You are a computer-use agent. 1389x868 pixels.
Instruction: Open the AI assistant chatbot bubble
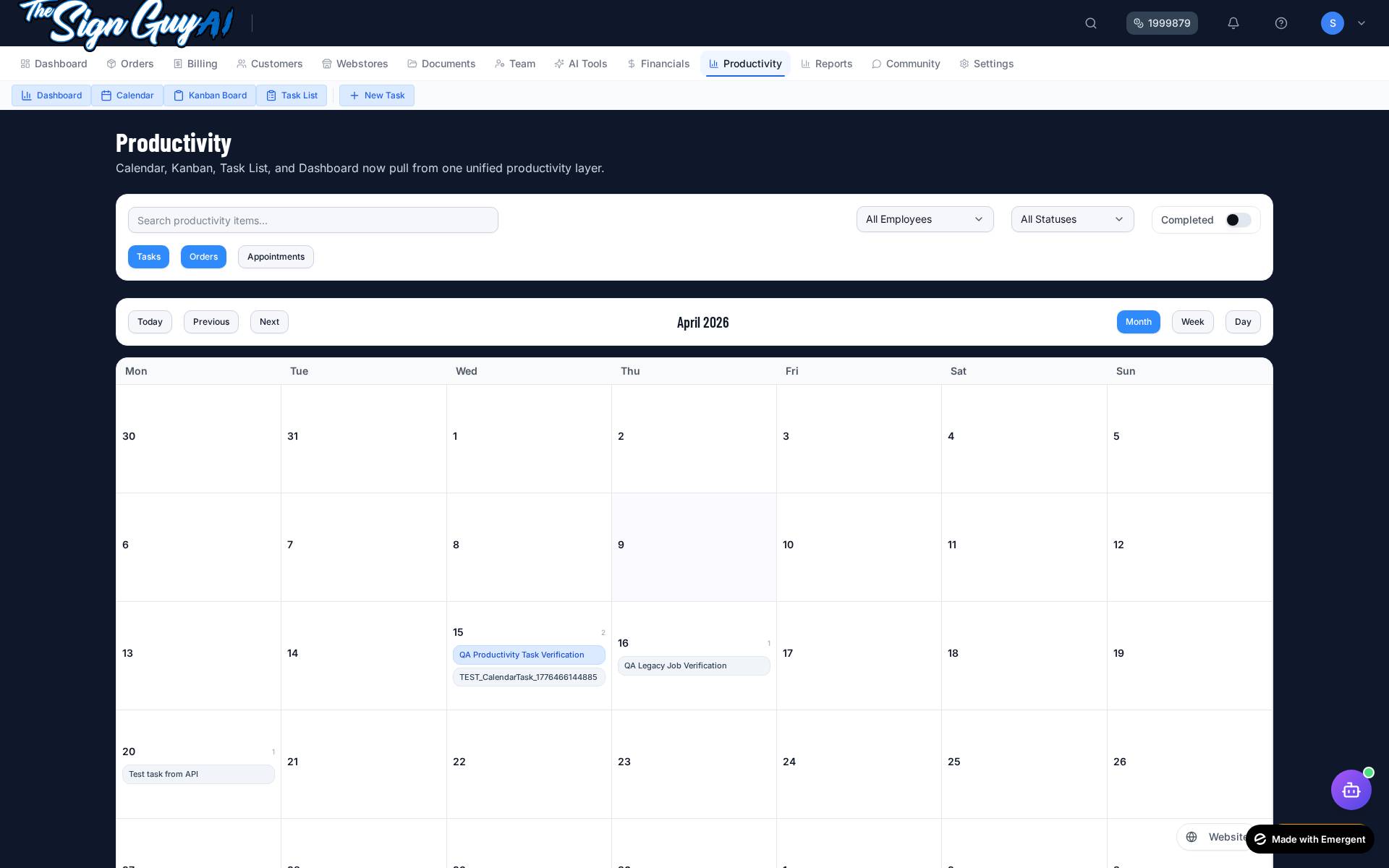(x=1351, y=790)
